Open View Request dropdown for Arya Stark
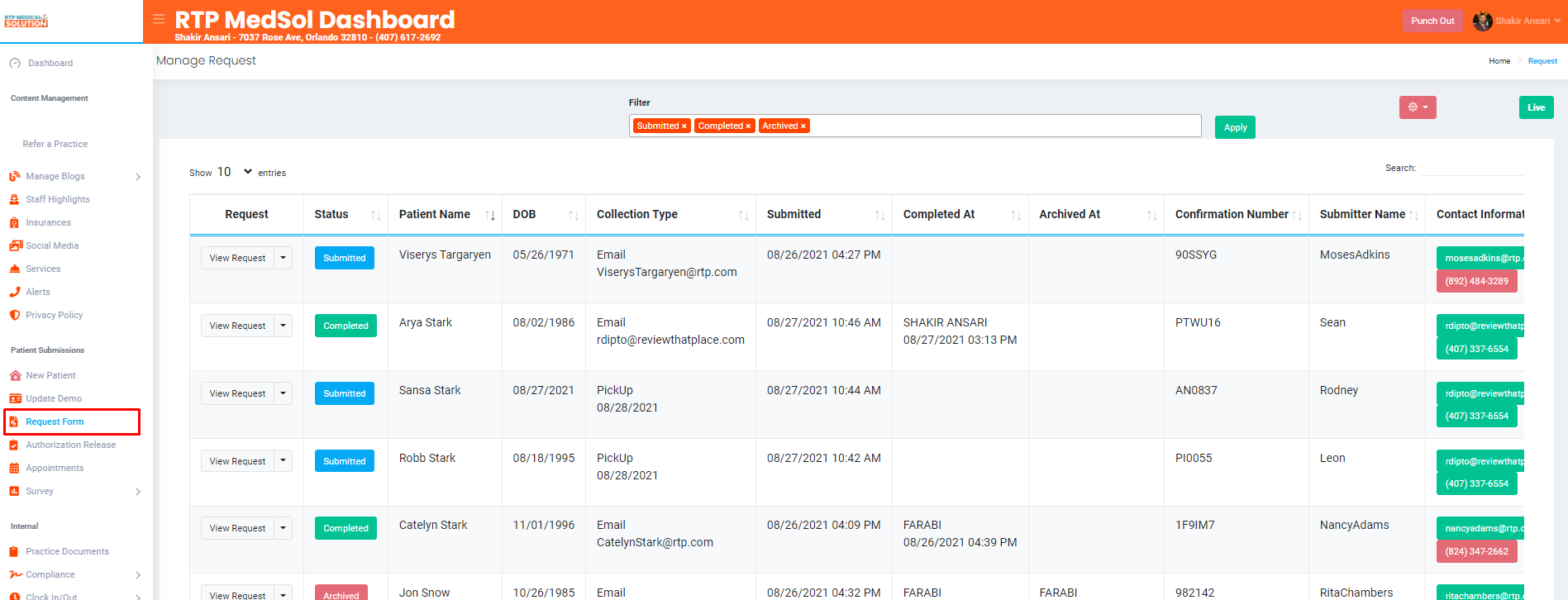The height and width of the screenshot is (600, 1568). (x=284, y=326)
